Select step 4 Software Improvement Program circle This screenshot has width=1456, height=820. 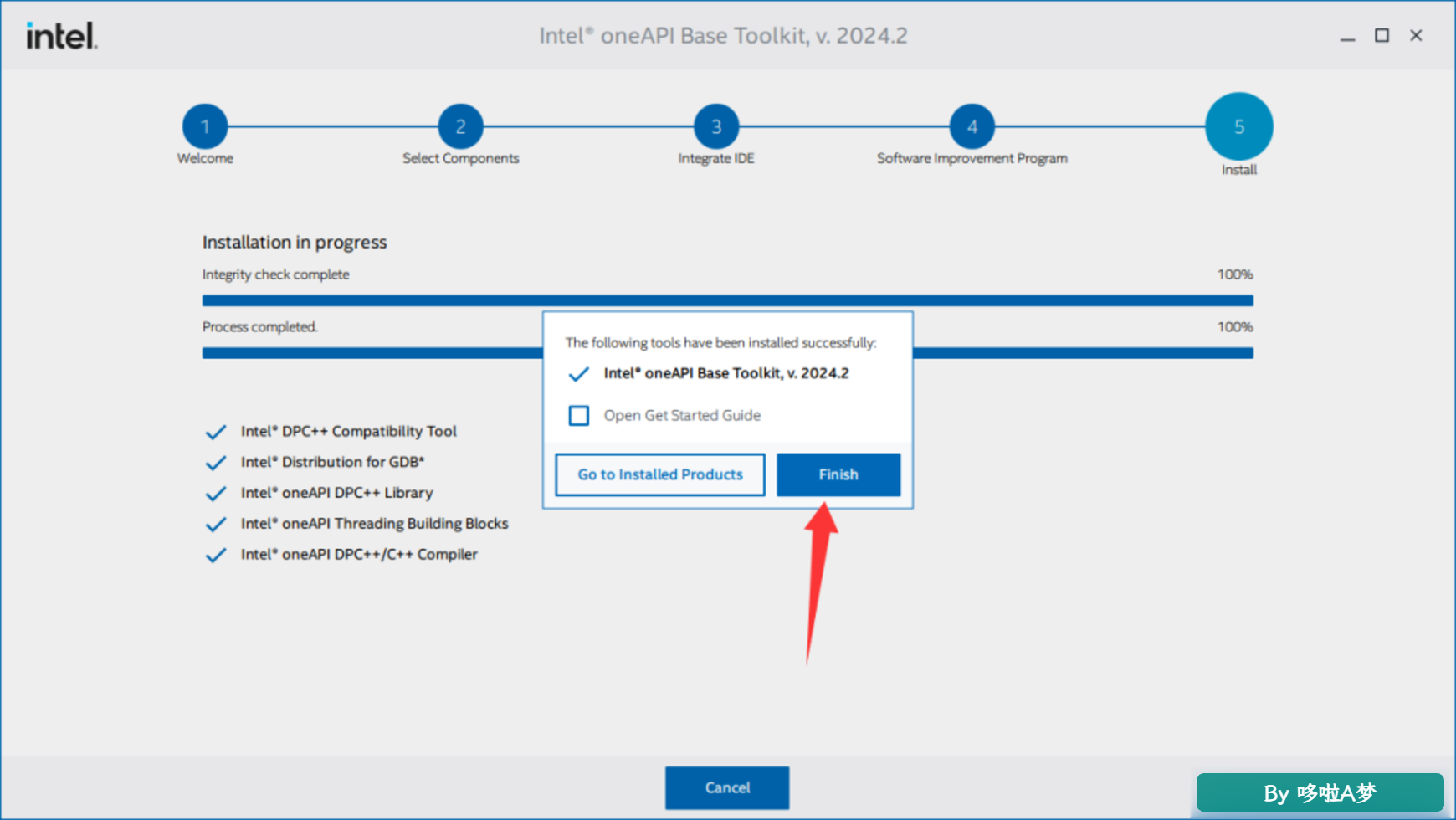click(x=972, y=126)
